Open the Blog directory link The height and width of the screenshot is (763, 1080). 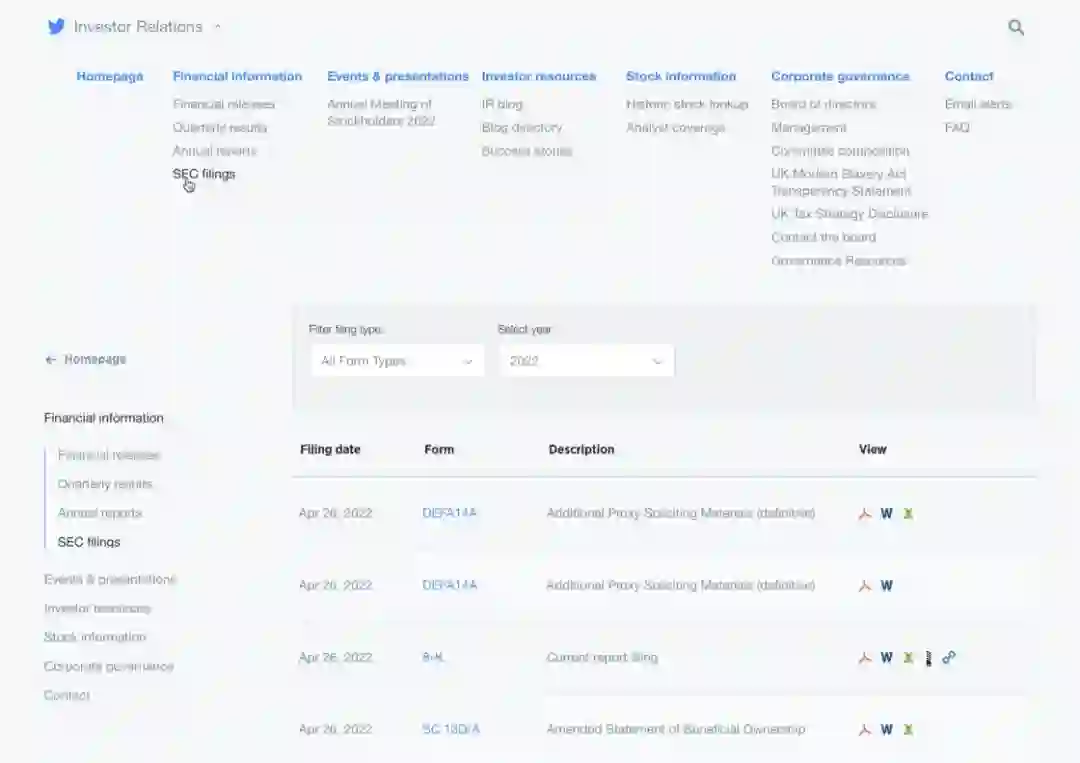(x=522, y=128)
